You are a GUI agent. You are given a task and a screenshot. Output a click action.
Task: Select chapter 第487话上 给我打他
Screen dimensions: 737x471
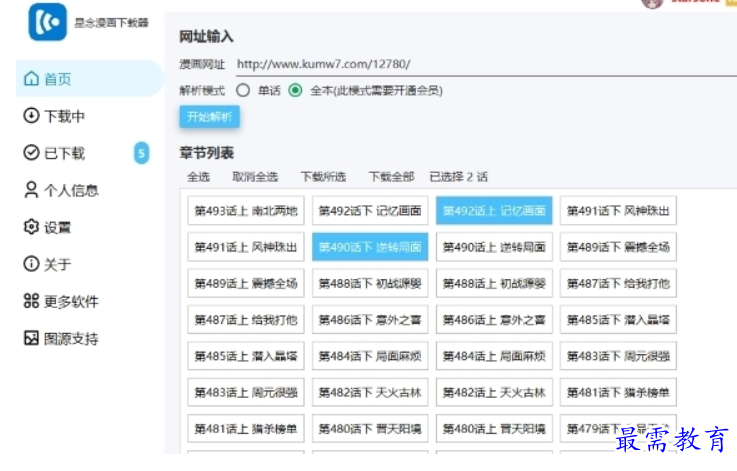pos(246,320)
